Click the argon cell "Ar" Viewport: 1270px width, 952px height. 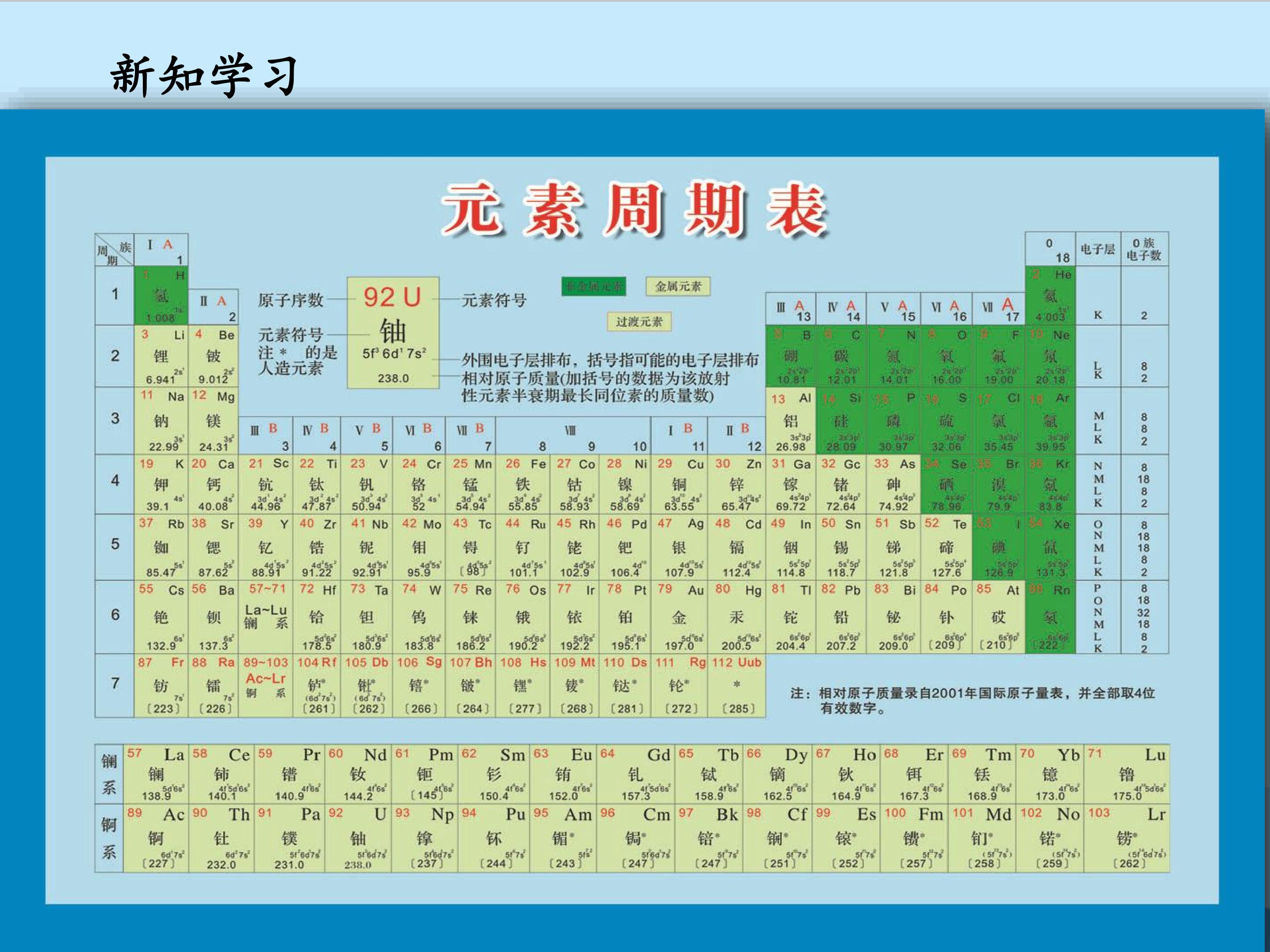tap(1050, 420)
